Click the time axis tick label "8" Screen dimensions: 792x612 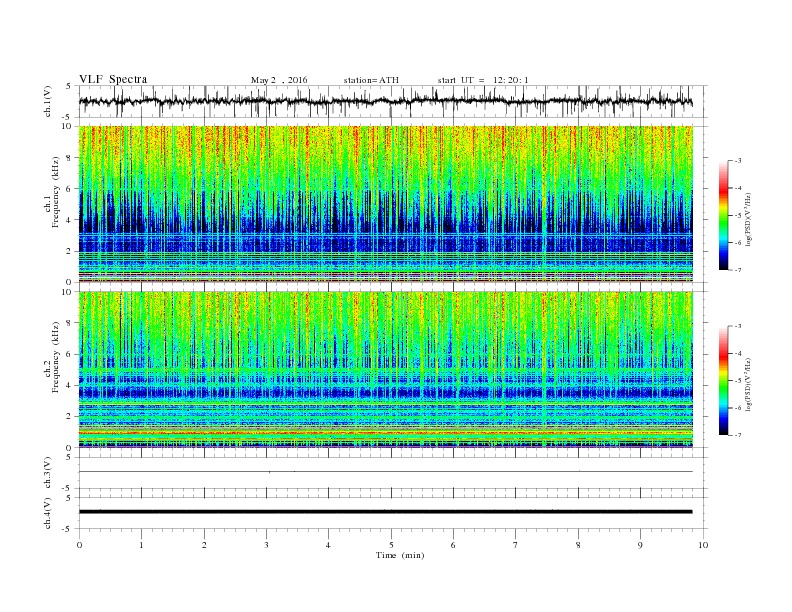[x=578, y=545]
